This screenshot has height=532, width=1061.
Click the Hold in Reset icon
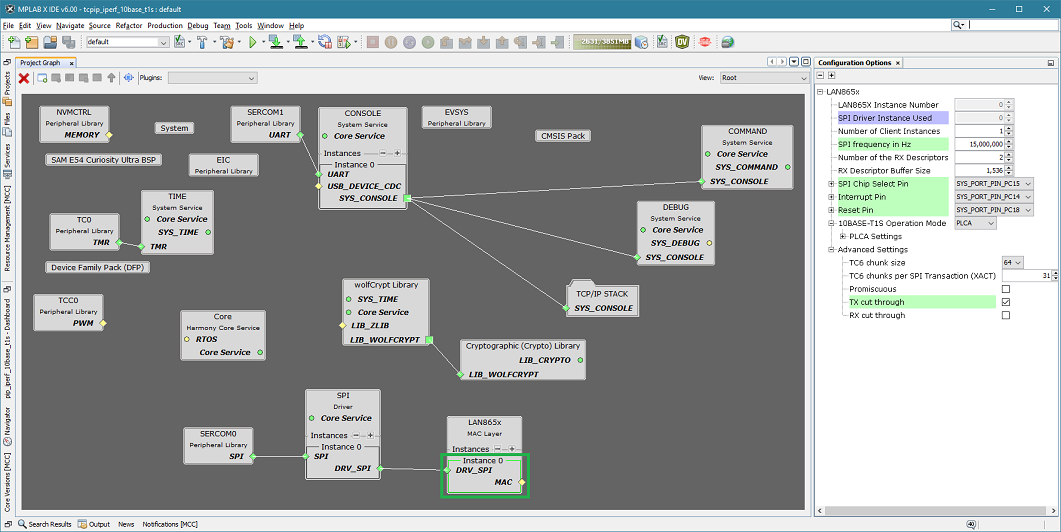tap(325, 42)
